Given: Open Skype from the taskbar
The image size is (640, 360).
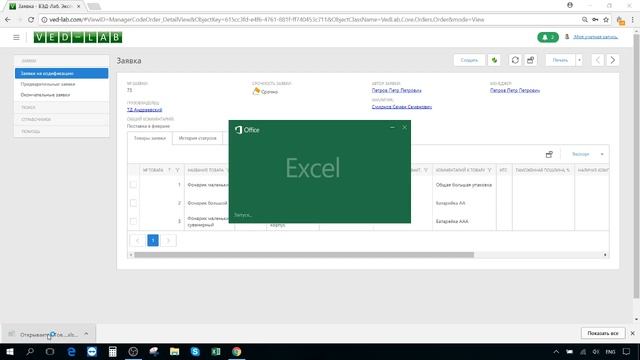Looking at the screenshot, I should pos(195,351).
